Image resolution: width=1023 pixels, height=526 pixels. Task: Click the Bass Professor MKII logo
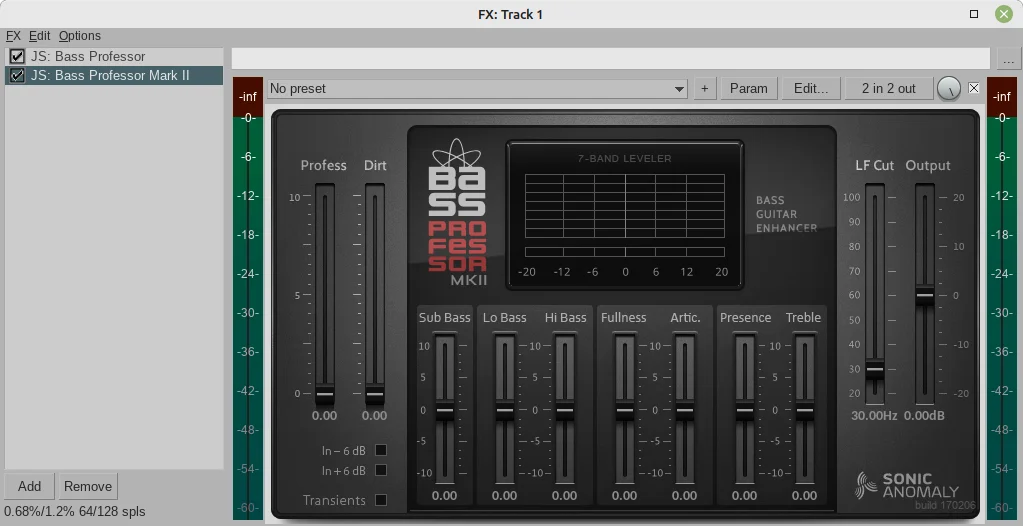pyautogui.click(x=457, y=213)
